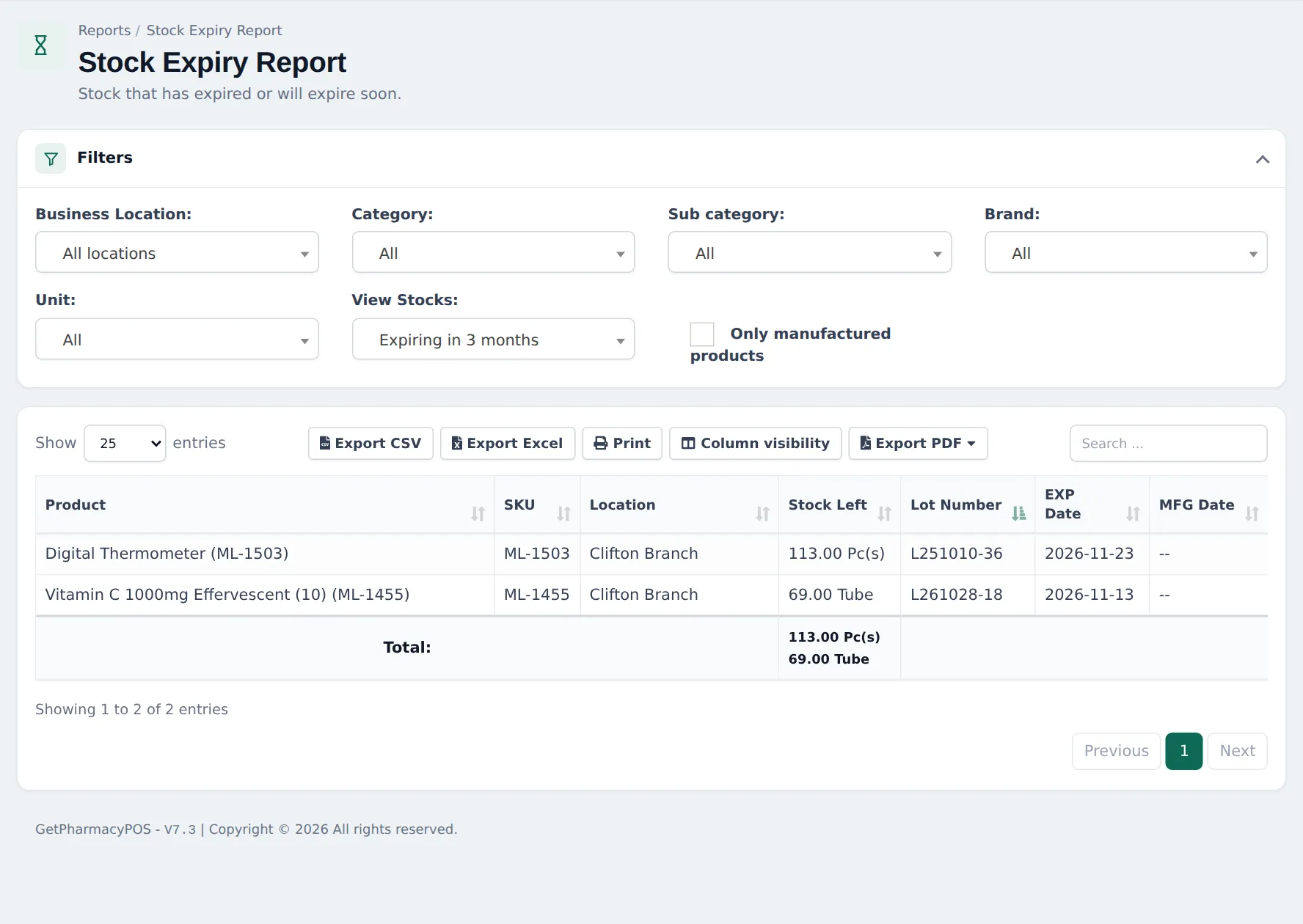Sort by EXP Date arrows icon
The image size is (1303, 924).
click(1133, 513)
